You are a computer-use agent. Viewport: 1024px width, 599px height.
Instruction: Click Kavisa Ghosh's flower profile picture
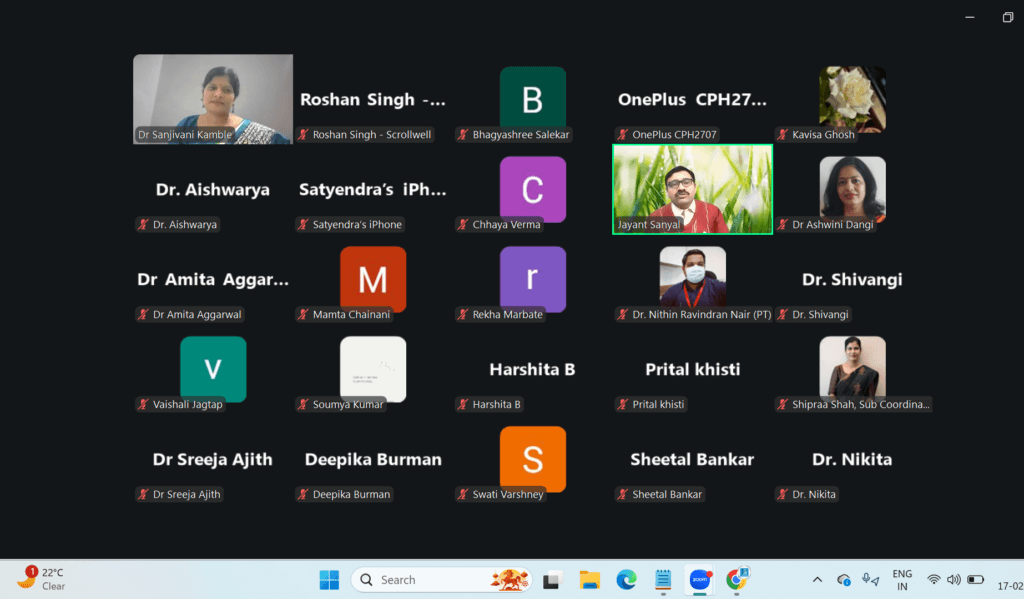[x=852, y=98]
